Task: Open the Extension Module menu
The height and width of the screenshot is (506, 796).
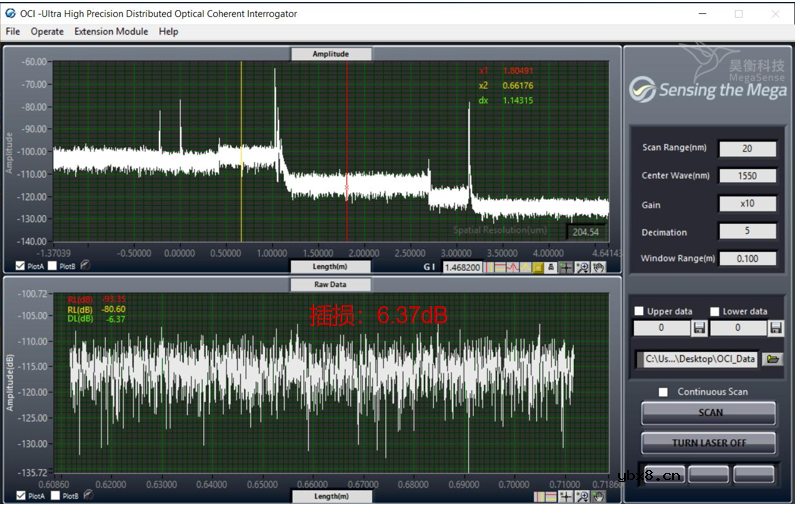Action: [x=111, y=32]
